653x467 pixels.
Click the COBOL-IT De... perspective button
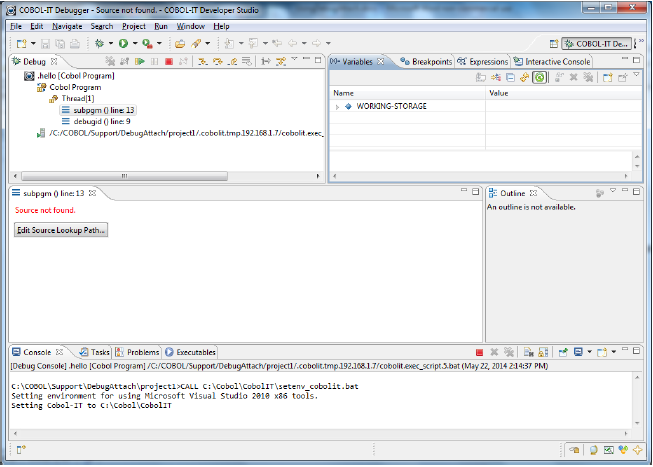(x=596, y=44)
